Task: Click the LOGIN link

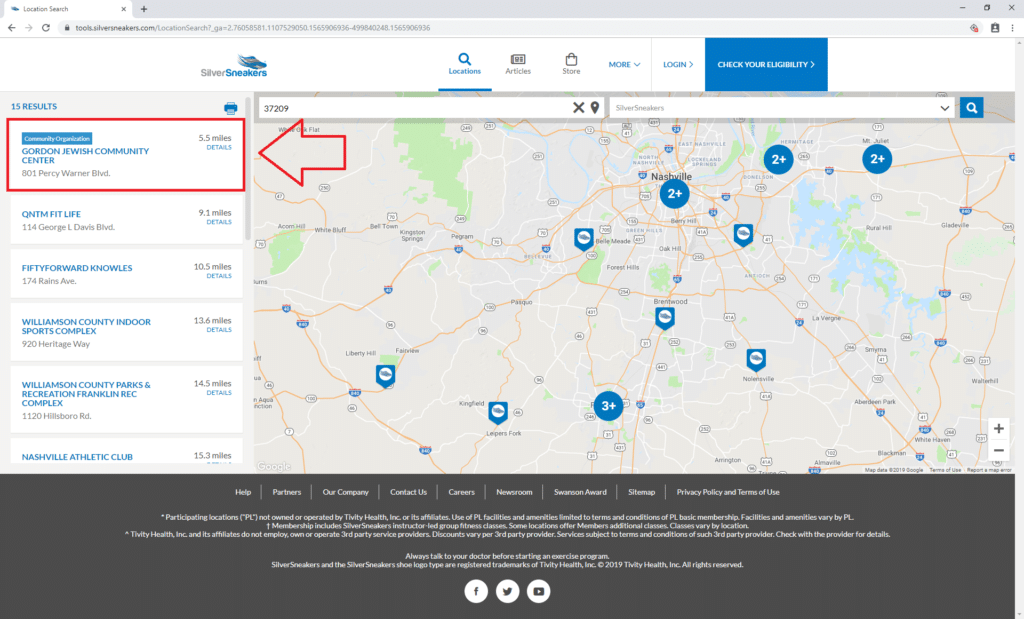Action: click(x=678, y=65)
